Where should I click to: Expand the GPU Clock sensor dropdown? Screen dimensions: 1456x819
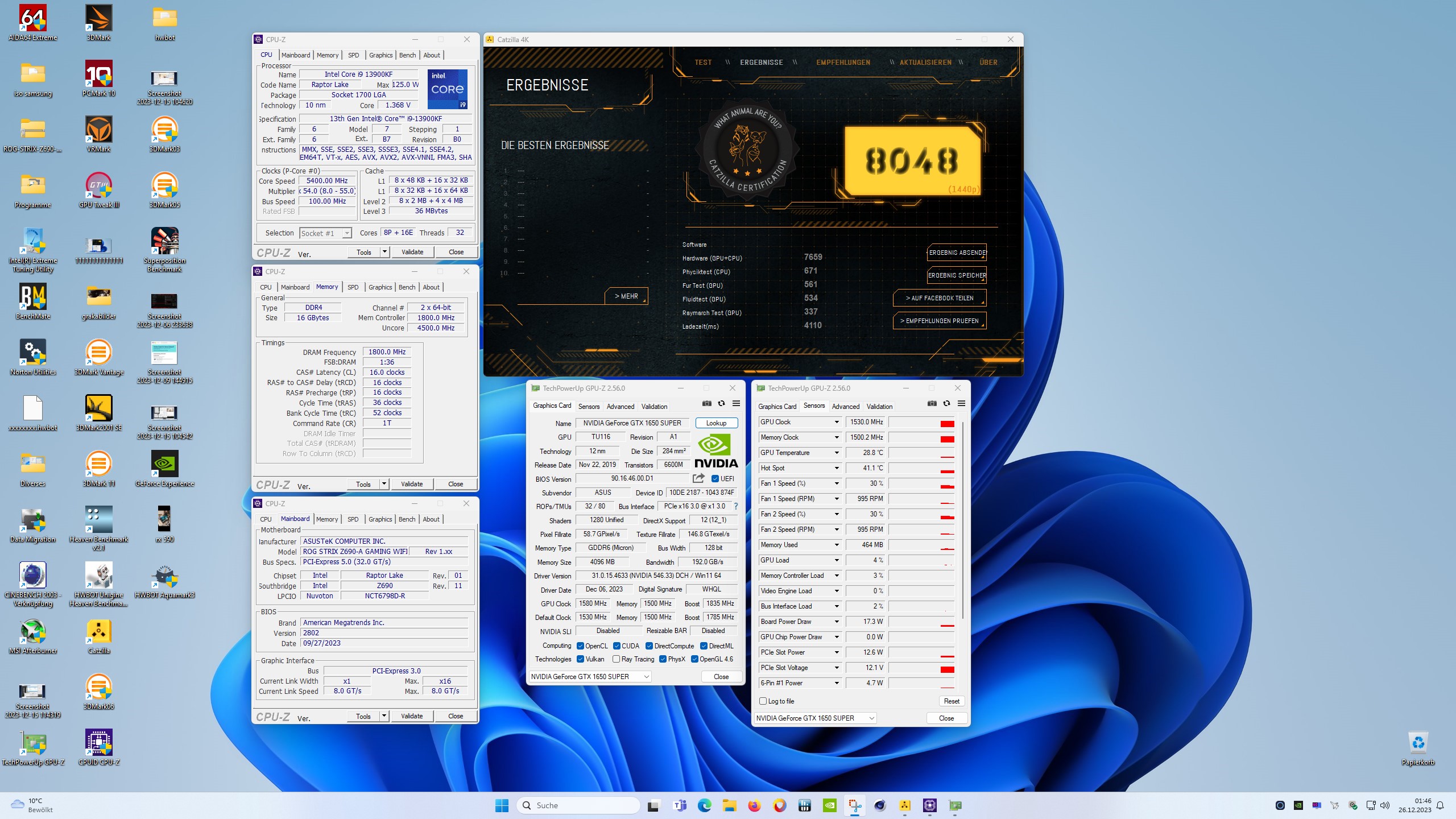(837, 422)
